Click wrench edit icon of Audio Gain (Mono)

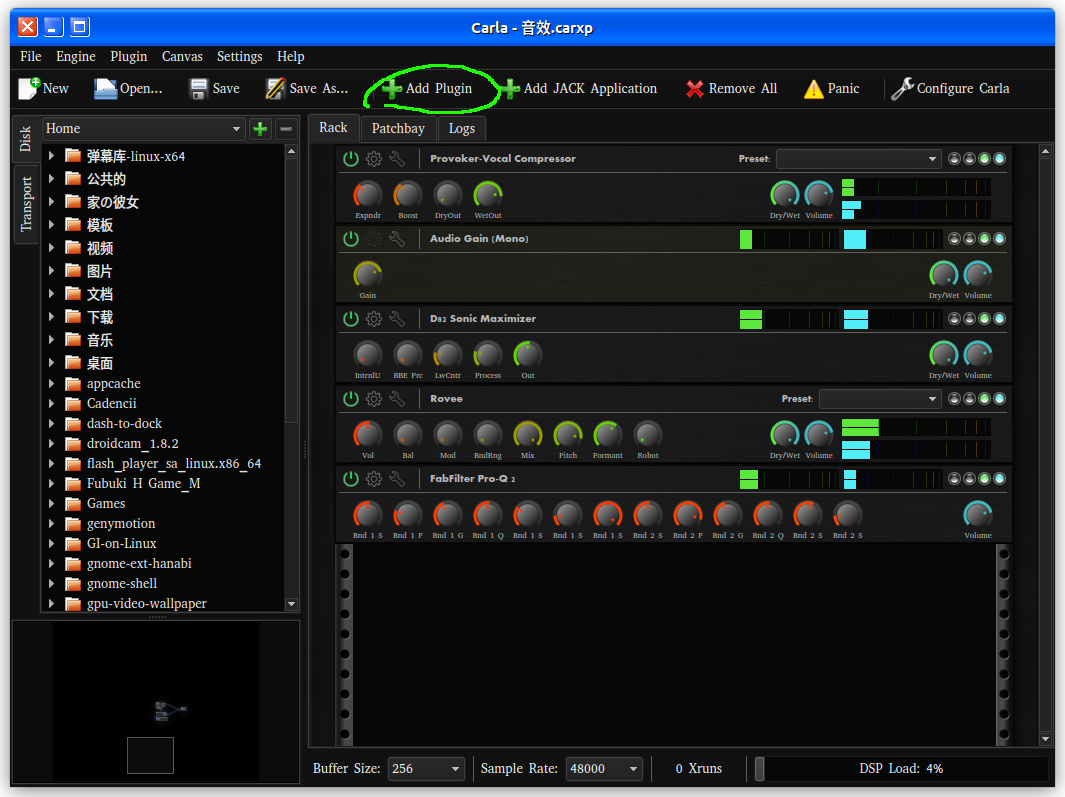397,238
